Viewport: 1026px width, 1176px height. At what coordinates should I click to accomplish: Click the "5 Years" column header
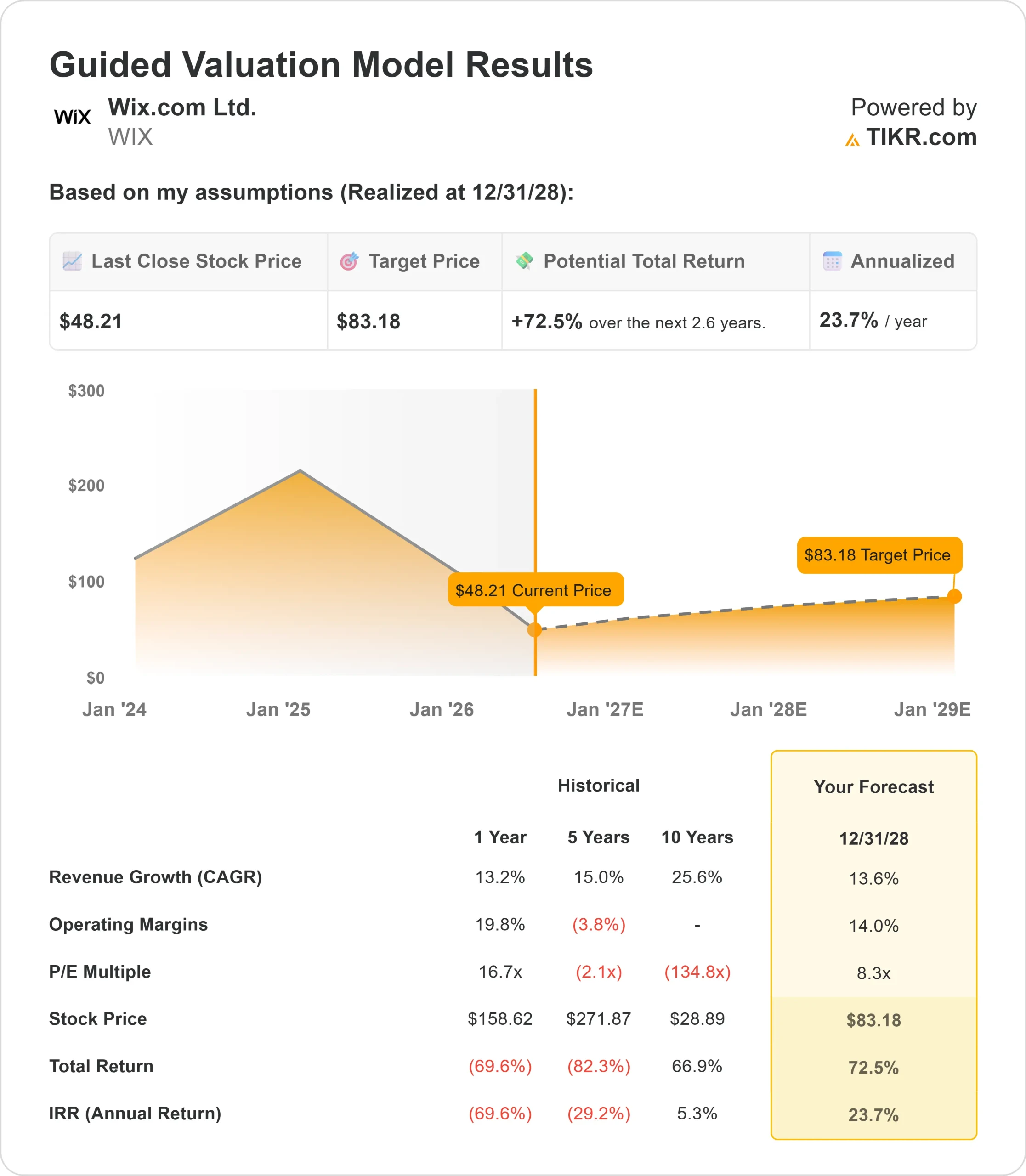[x=599, y=837]
